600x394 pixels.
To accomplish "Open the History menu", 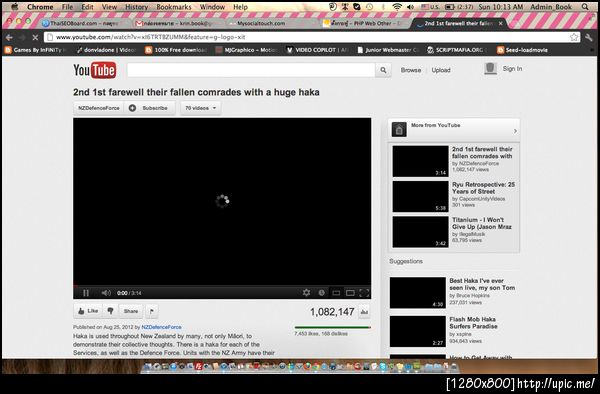I will pos(136,7).
